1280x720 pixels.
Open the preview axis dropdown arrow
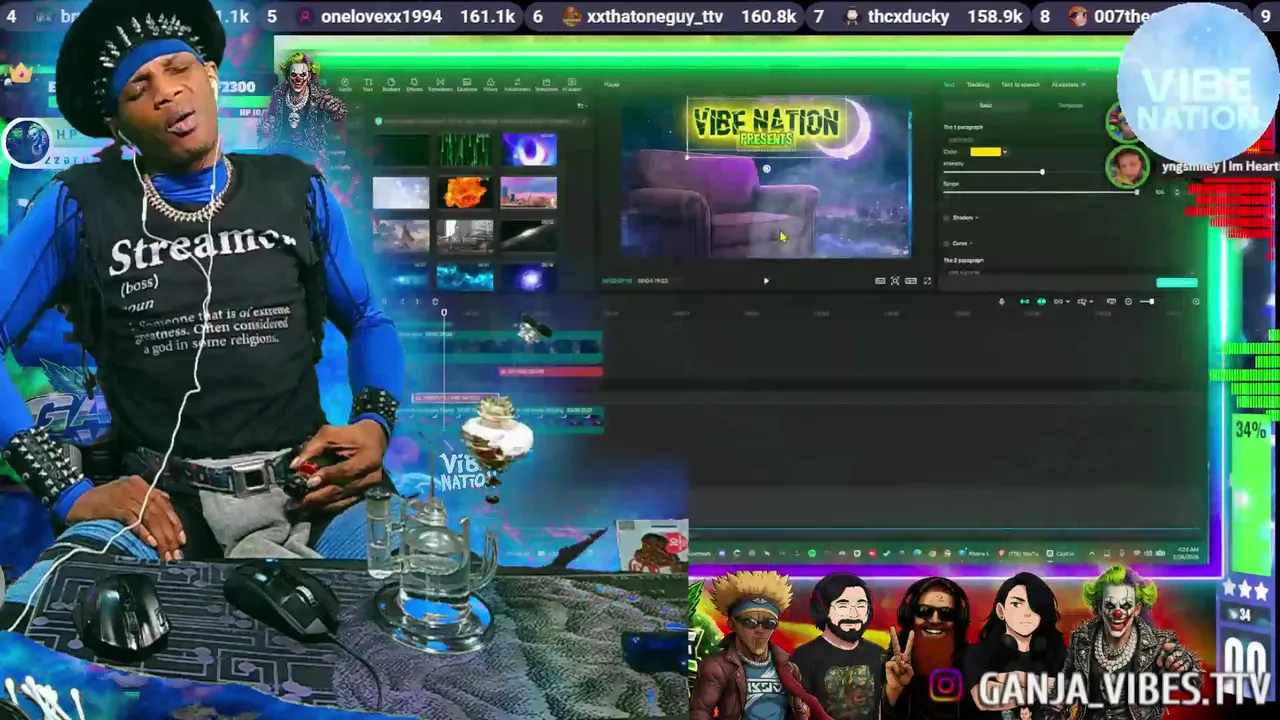click(1091, 301)
